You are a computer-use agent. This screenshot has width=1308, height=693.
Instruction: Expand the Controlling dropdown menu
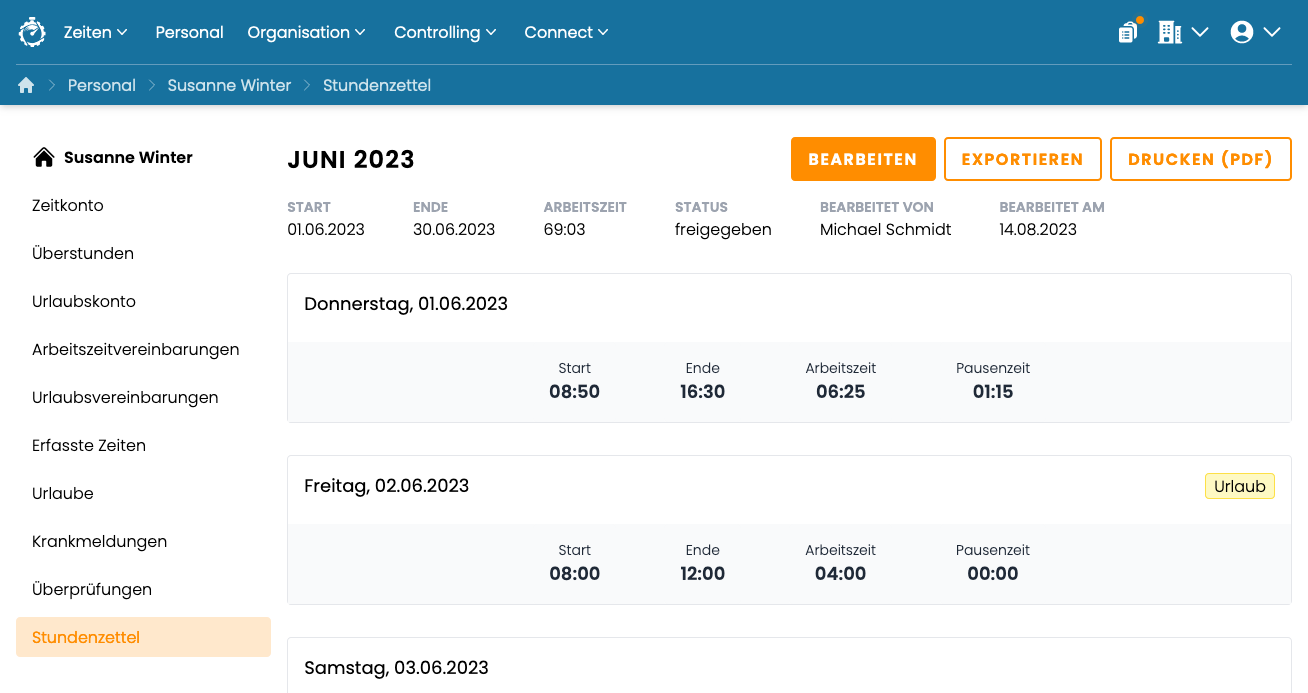coord(446,32)
